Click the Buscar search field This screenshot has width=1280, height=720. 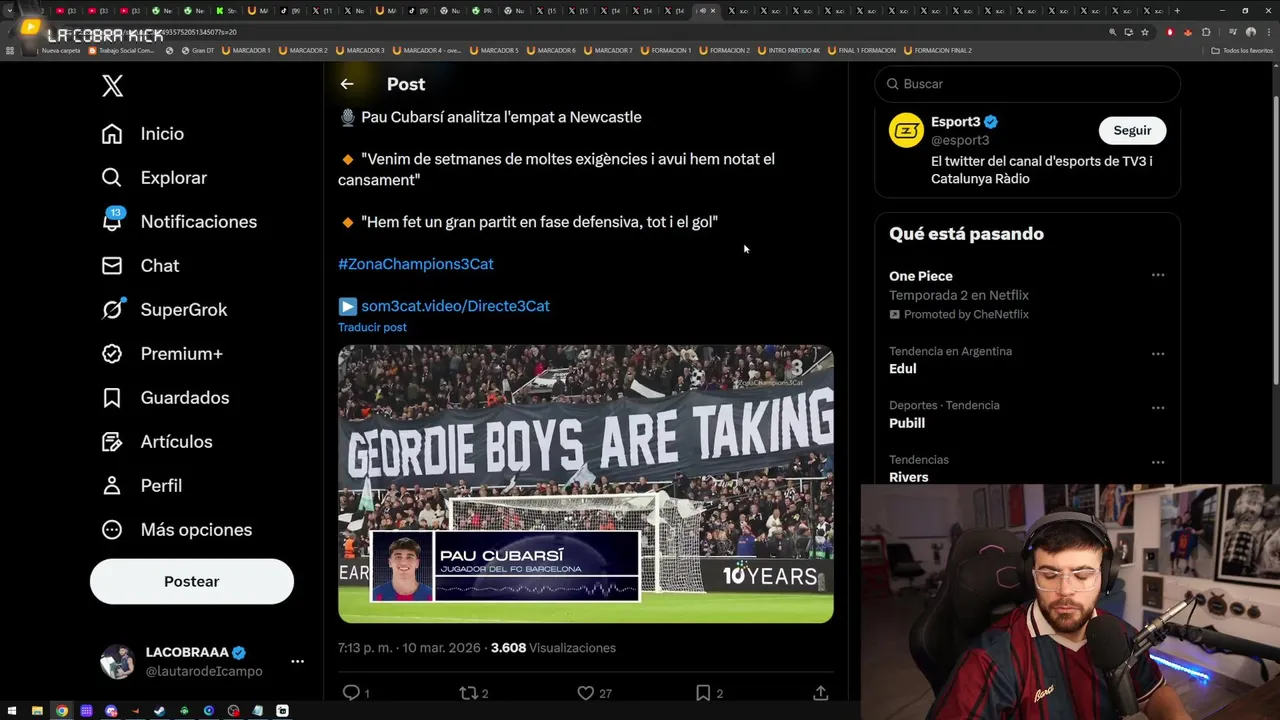click(1027, 84)
